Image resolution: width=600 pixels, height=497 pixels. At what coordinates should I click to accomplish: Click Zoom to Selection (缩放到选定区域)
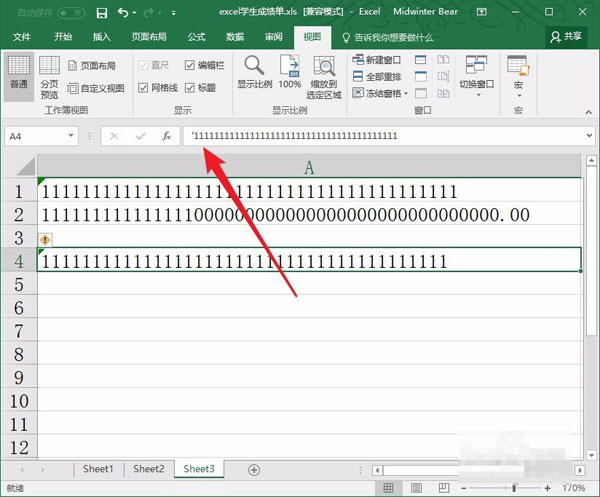click(325, 76)
